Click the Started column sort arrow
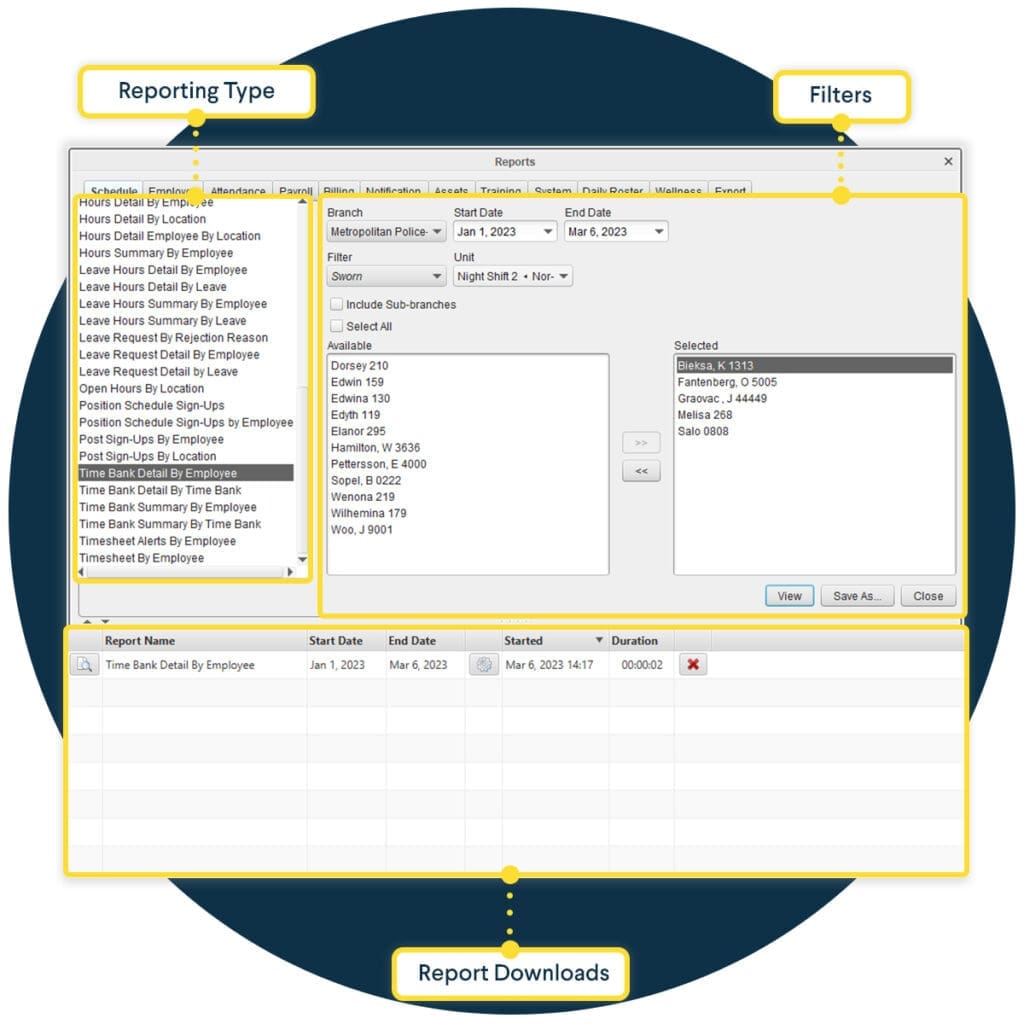This screenshot has height=1024, width=1024. click(x=599, y=640)
